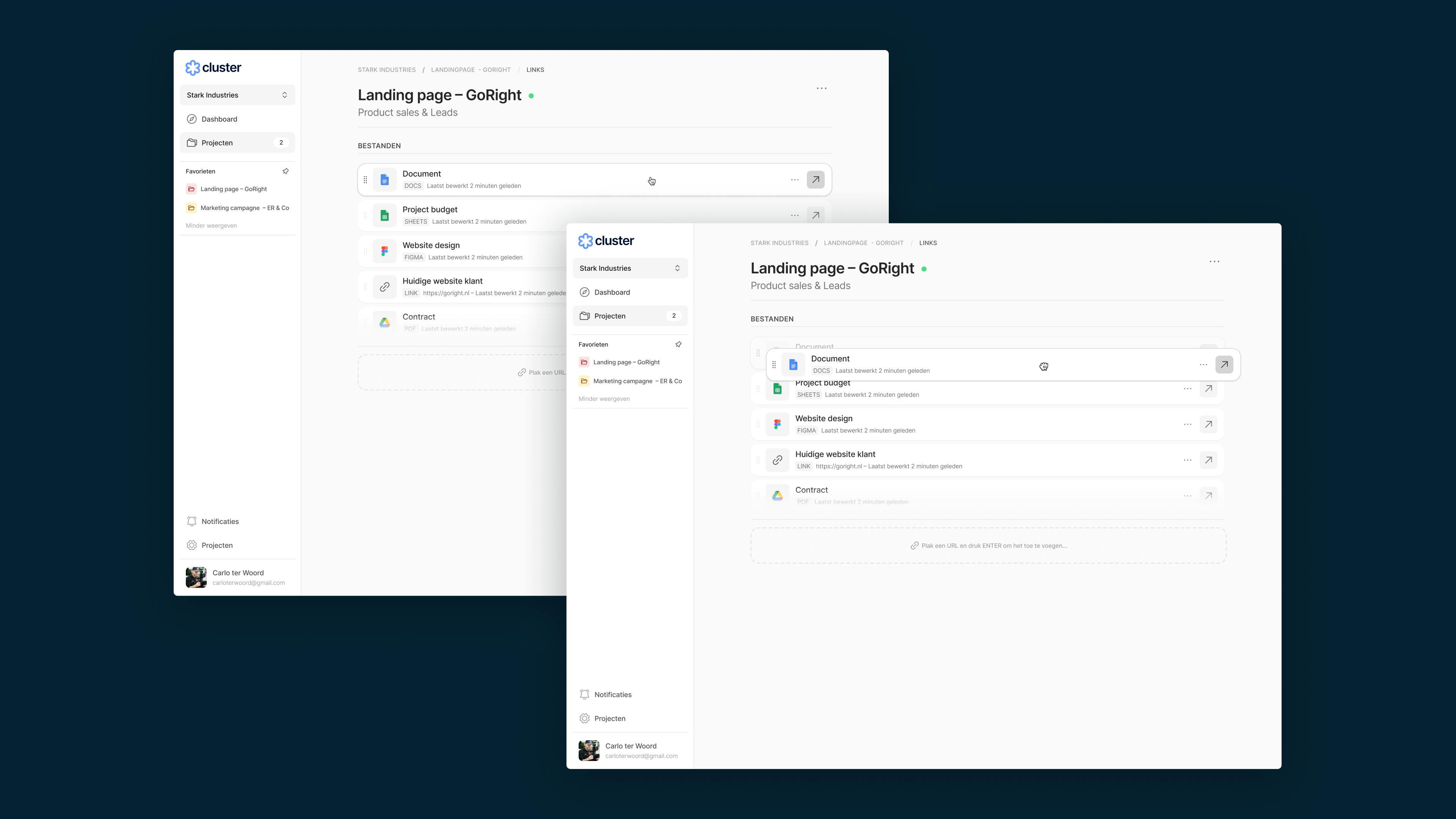Open Stark Industries workspace dropdown in front window
This screenshot has height=819, width=1456.
630,268
